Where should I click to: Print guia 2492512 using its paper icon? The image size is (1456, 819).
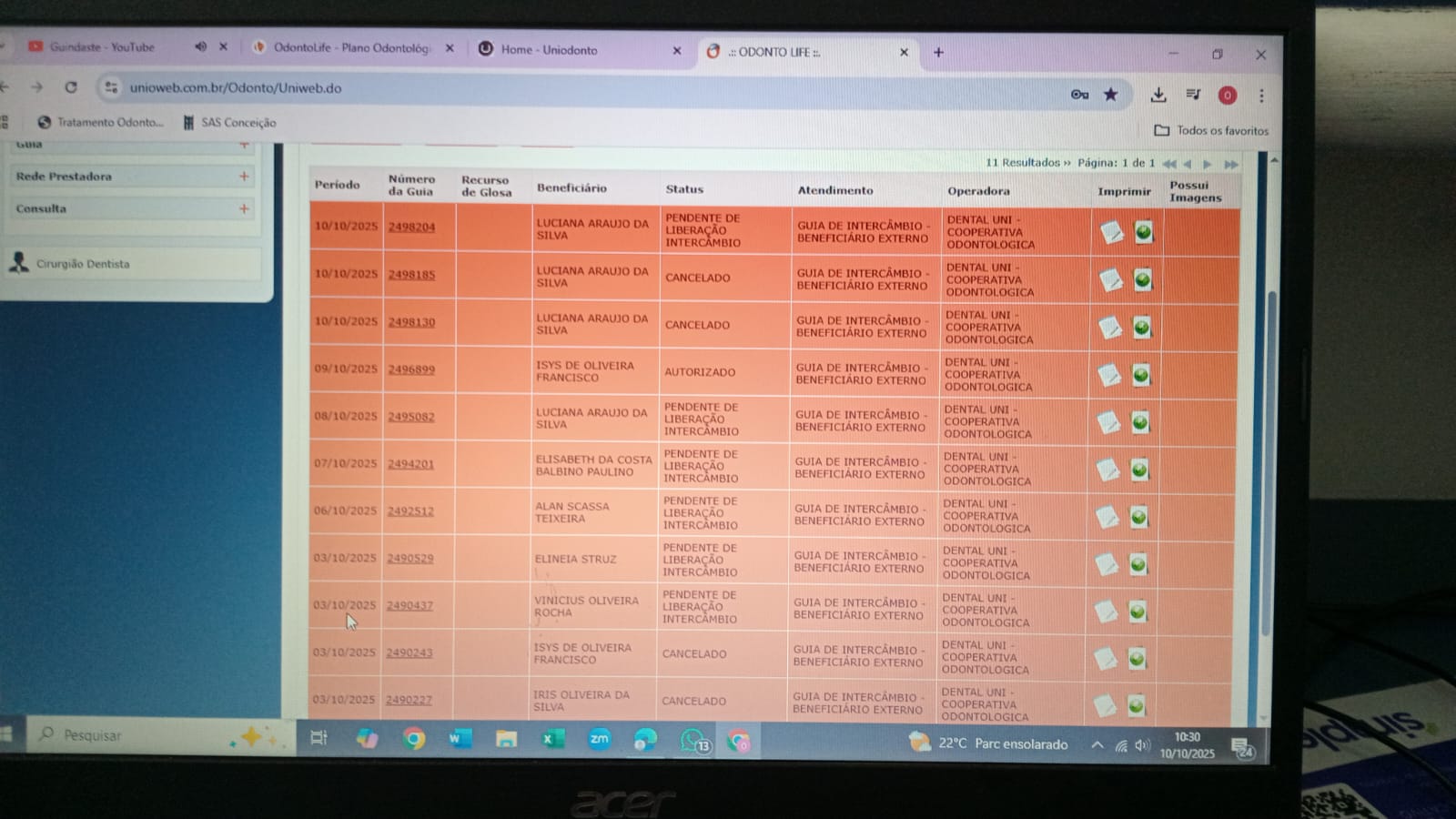click(1107, 517)
